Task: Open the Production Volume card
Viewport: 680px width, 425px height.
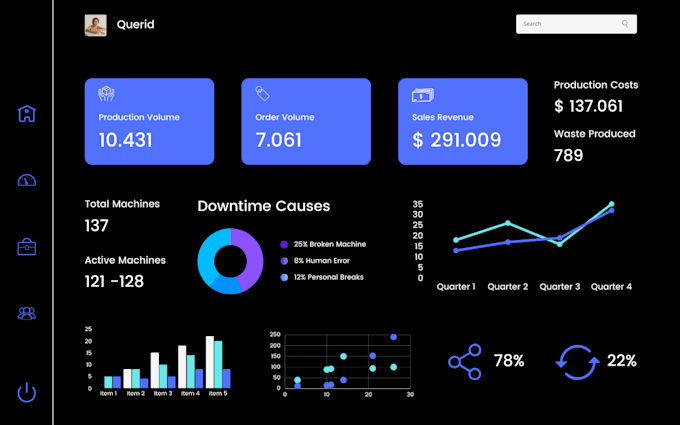Action: coord(149,121)
